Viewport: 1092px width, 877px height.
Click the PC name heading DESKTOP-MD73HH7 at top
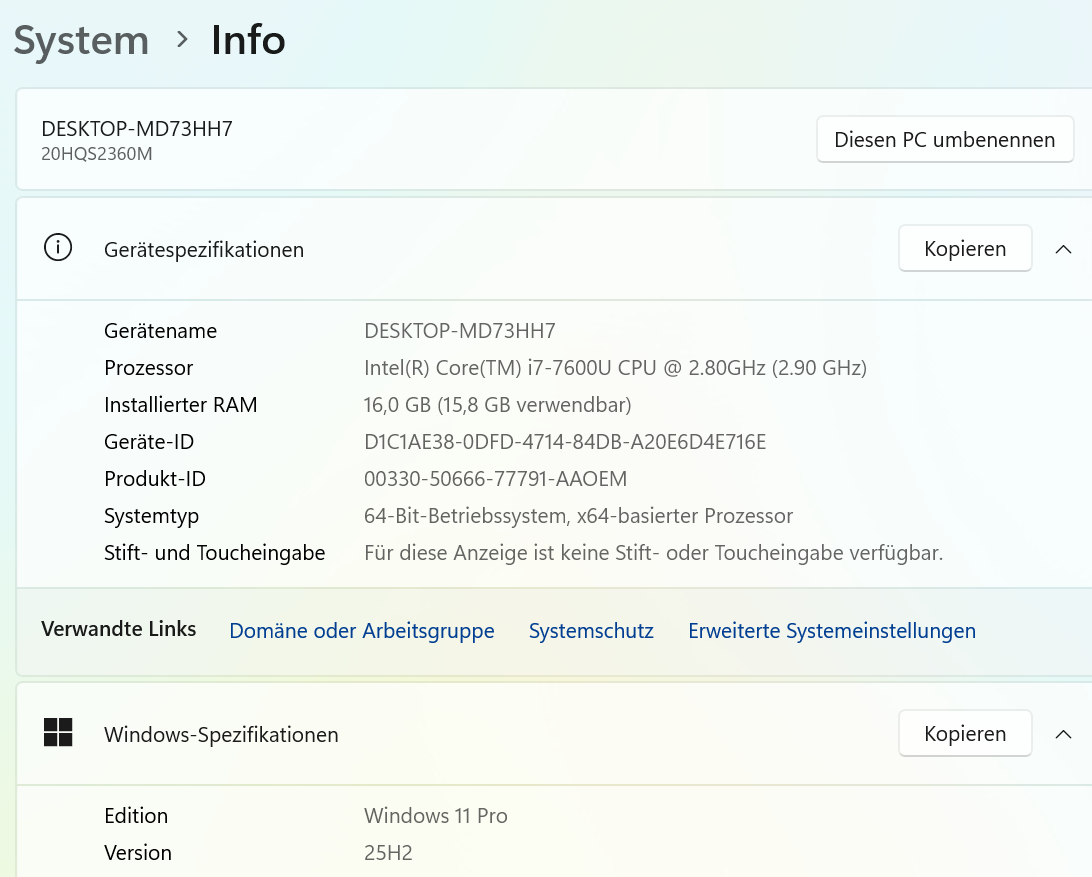click(136, 129)
